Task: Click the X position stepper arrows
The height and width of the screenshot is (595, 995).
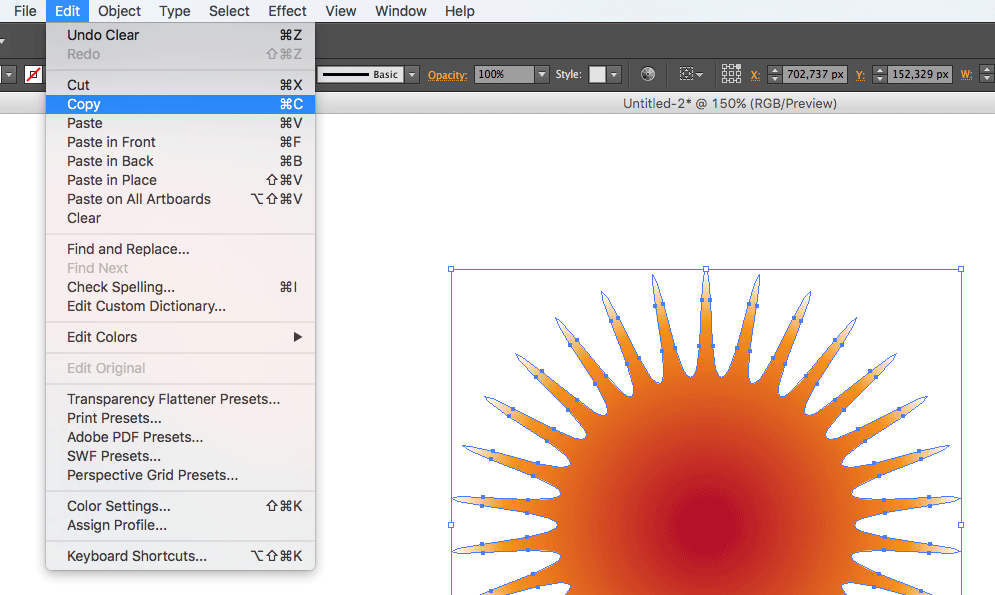Action: coord(773,75)
